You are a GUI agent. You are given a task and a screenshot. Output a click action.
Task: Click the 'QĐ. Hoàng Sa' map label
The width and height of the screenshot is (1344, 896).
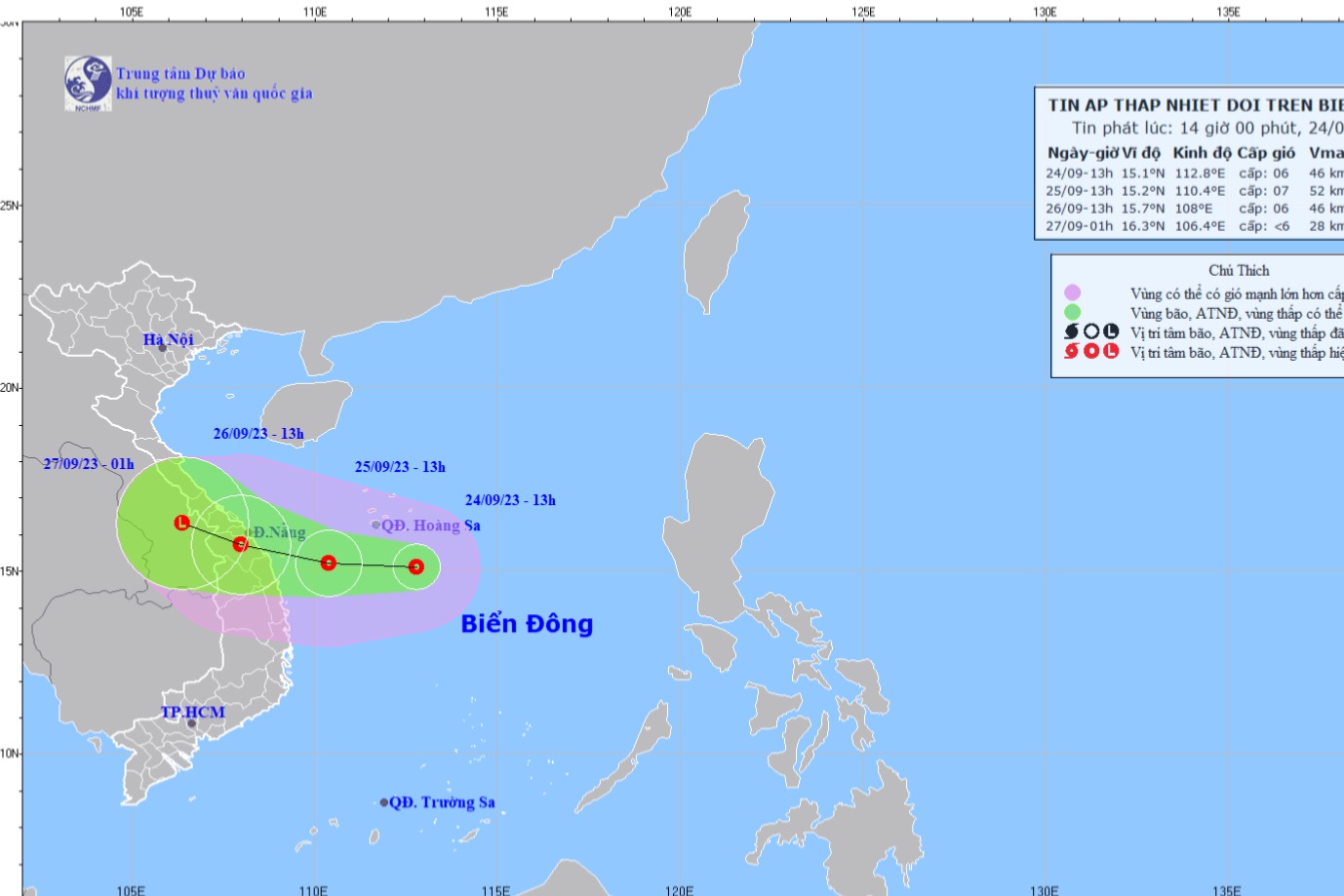[x=431, y=526]
